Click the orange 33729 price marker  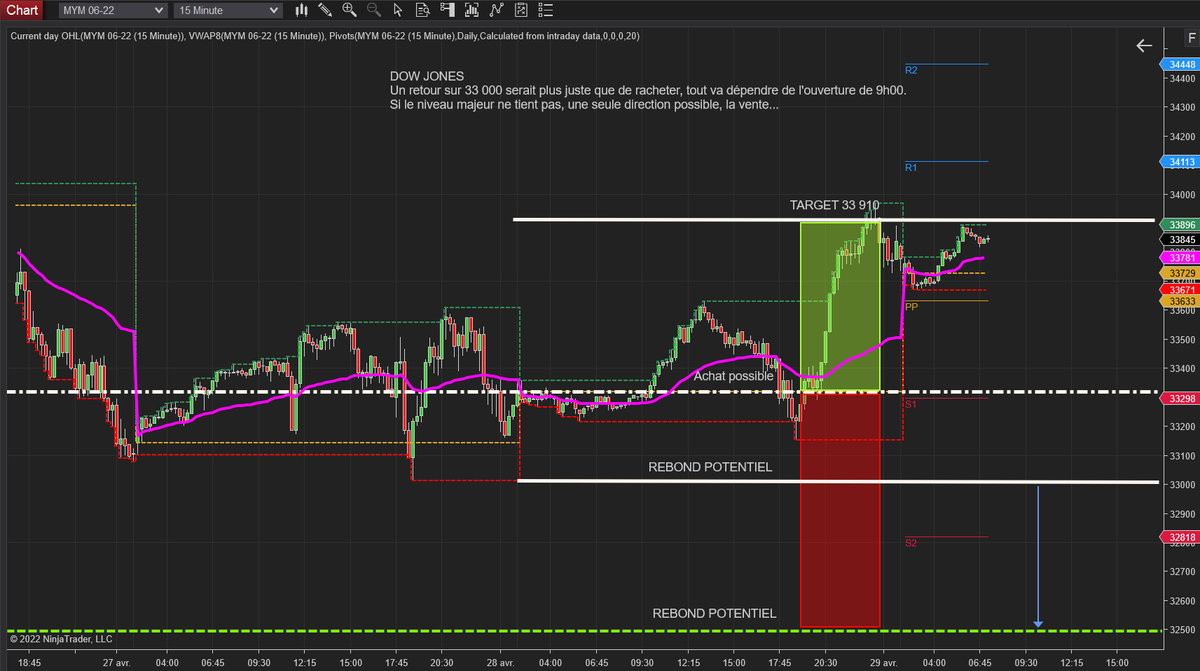coord(1179,273)
